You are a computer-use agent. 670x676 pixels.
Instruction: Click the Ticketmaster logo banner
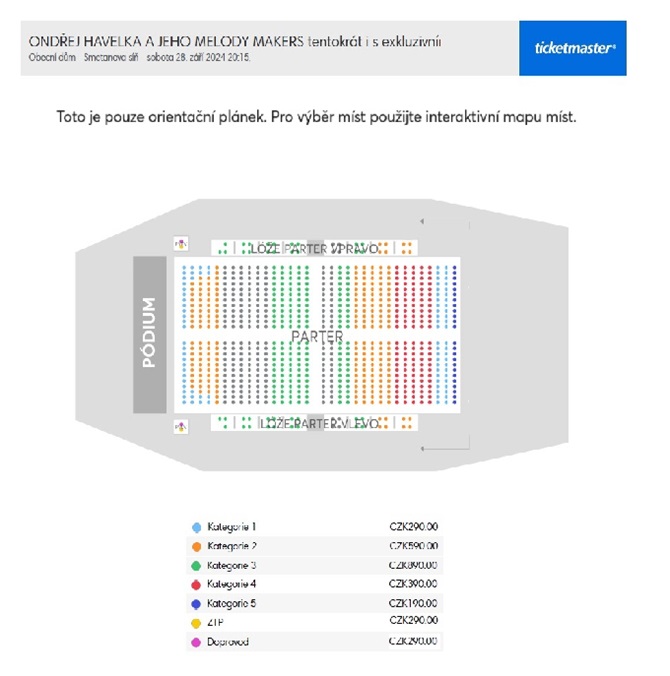573,48
